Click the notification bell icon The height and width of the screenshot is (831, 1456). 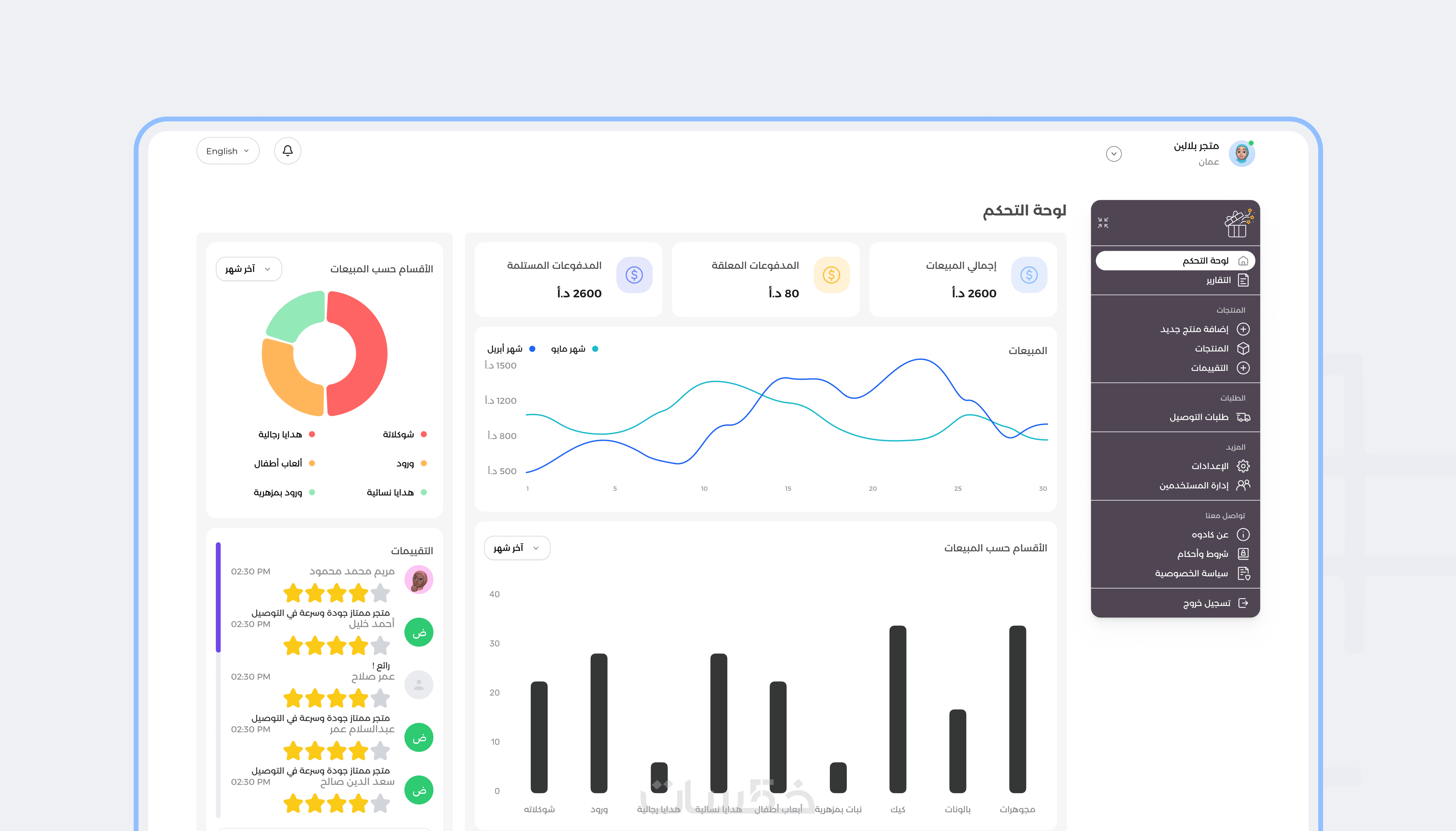click(x=287, y=151)
